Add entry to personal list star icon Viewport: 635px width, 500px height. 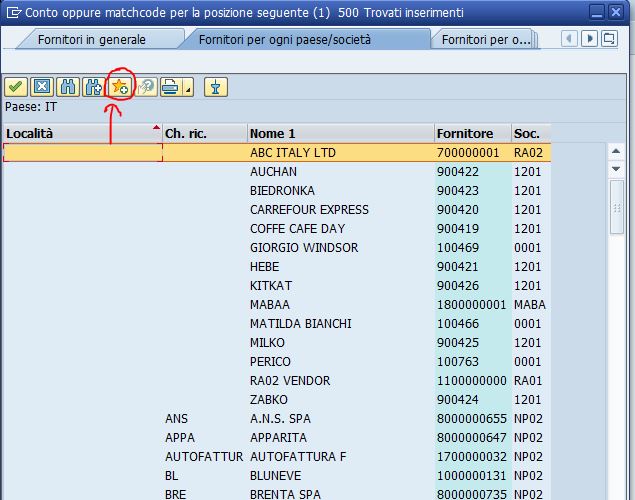pos(120,87)
